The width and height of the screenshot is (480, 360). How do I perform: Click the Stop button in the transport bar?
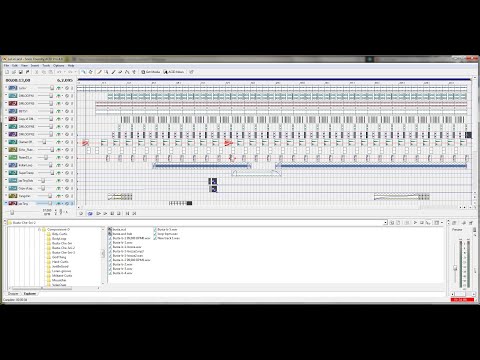[x=118, y=213]
